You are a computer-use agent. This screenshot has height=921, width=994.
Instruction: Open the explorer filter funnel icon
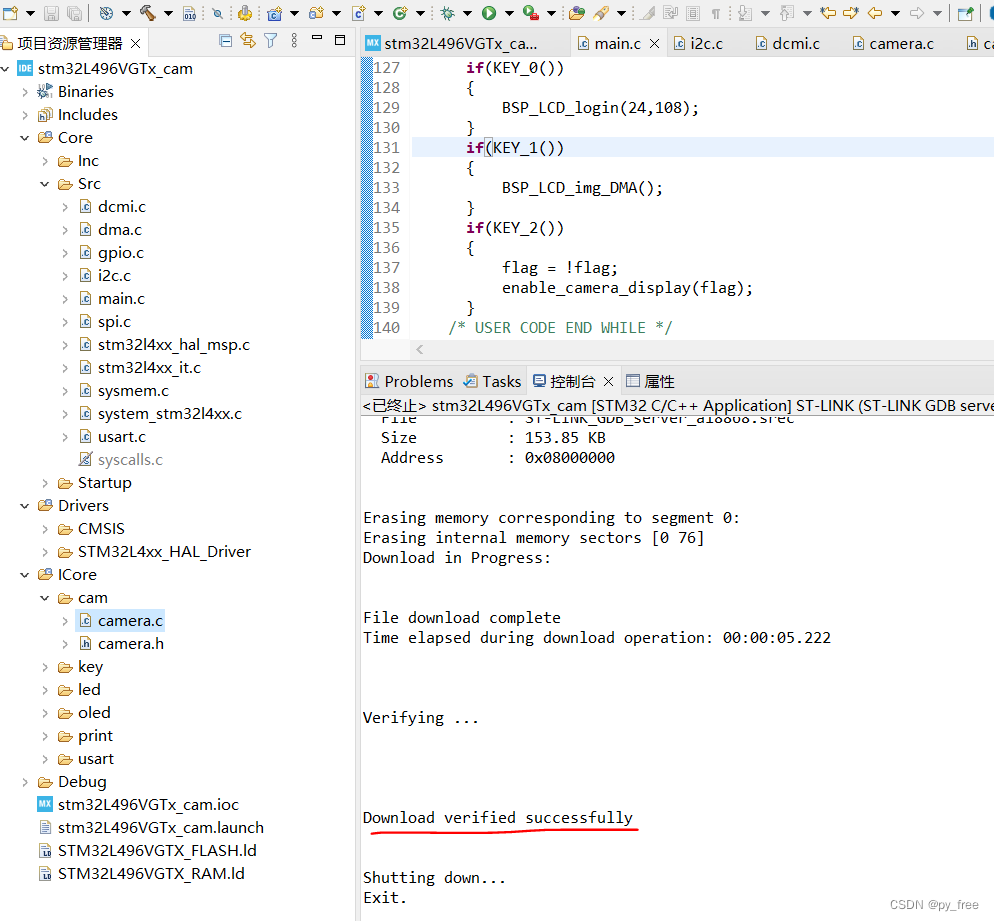270,41
